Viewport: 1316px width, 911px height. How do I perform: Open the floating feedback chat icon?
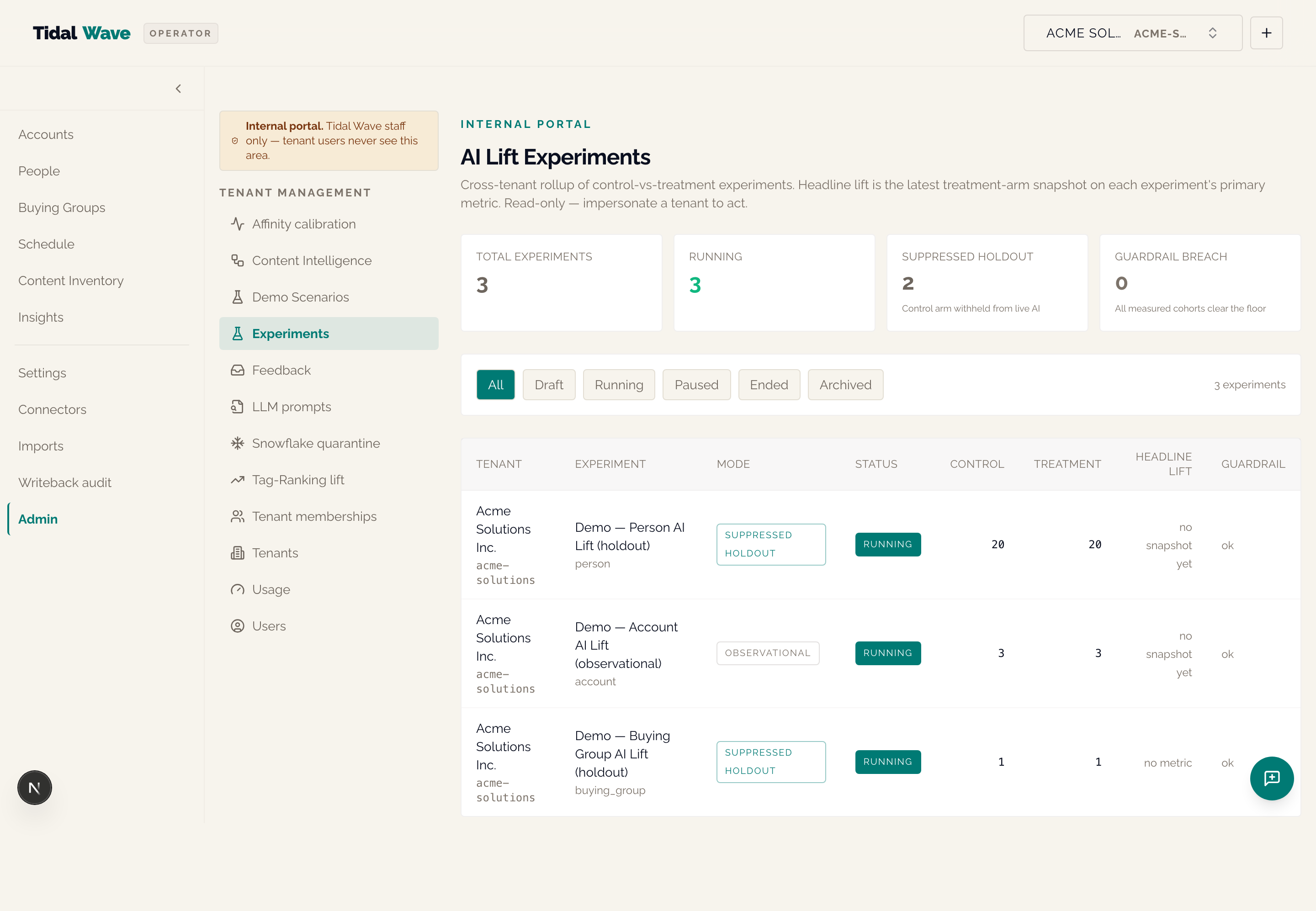[x=1272, y=778]
